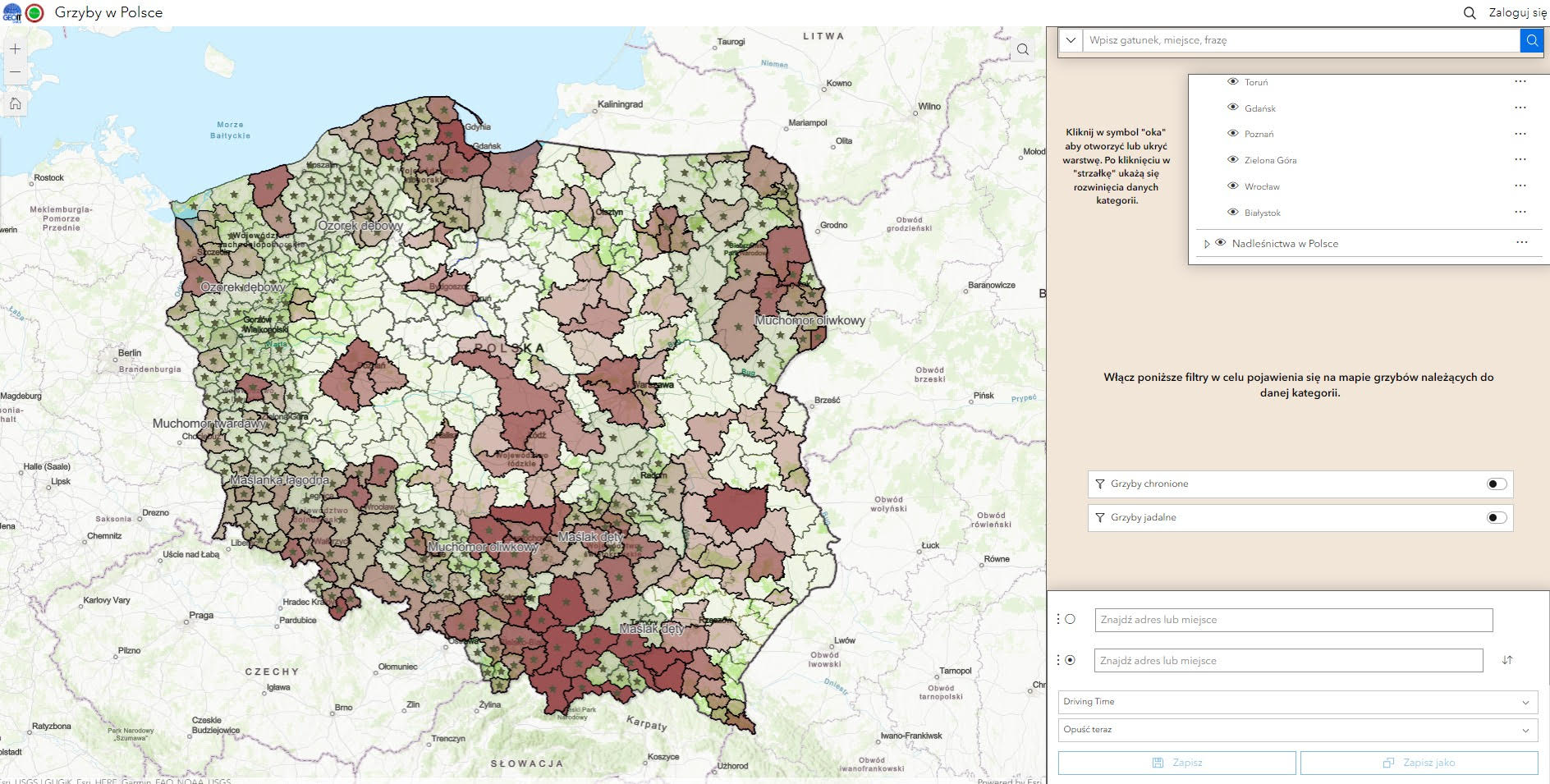Click the map zoom out minus button
The height and width of the screenshot is (784, 1550).
[15, 72]
